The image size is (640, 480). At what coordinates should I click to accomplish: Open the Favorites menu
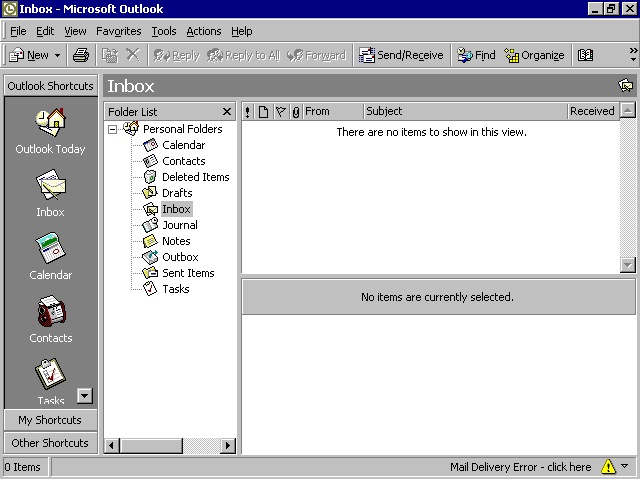[x=118, y=31]
